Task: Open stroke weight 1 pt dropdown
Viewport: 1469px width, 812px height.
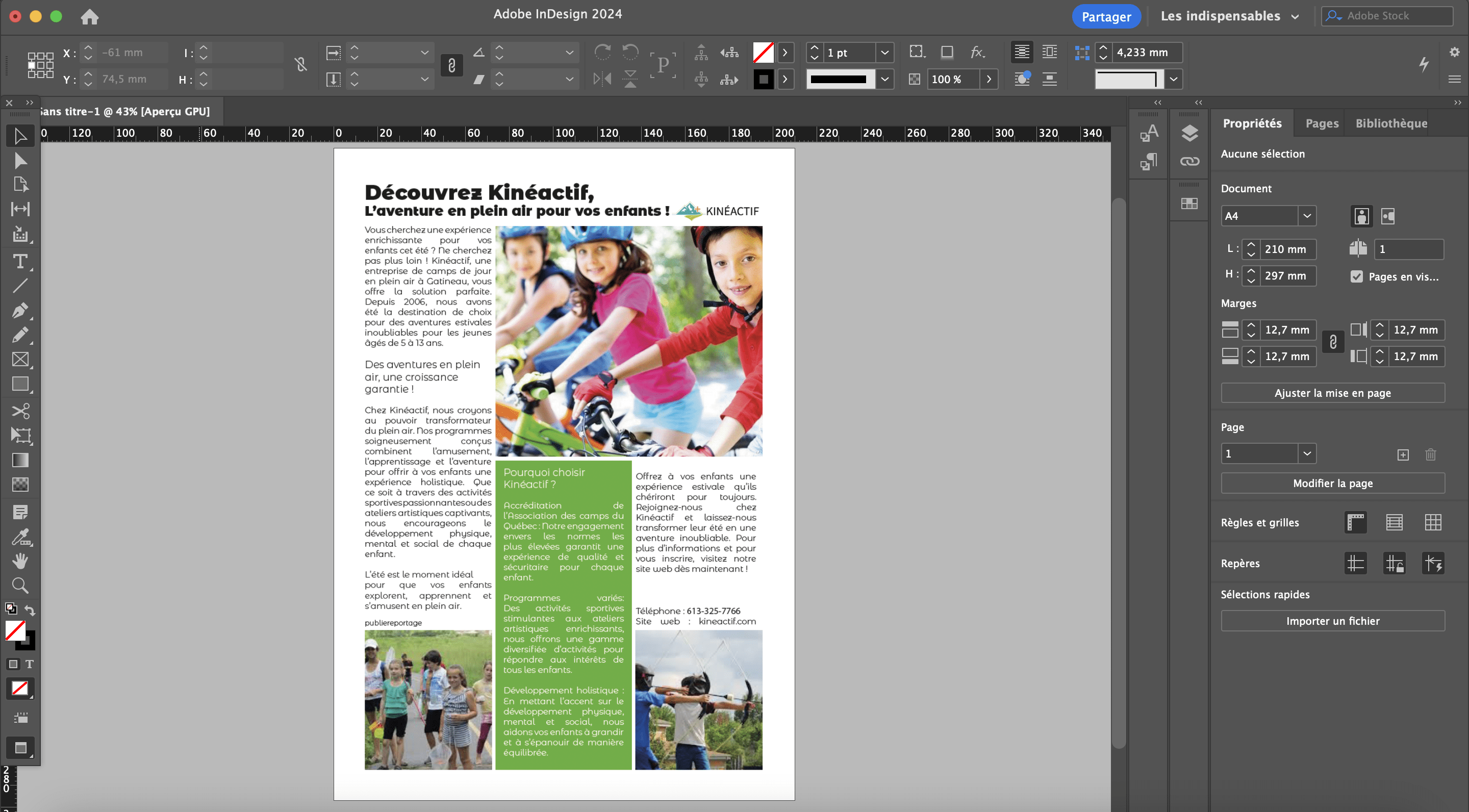Action: pos(884,53)
